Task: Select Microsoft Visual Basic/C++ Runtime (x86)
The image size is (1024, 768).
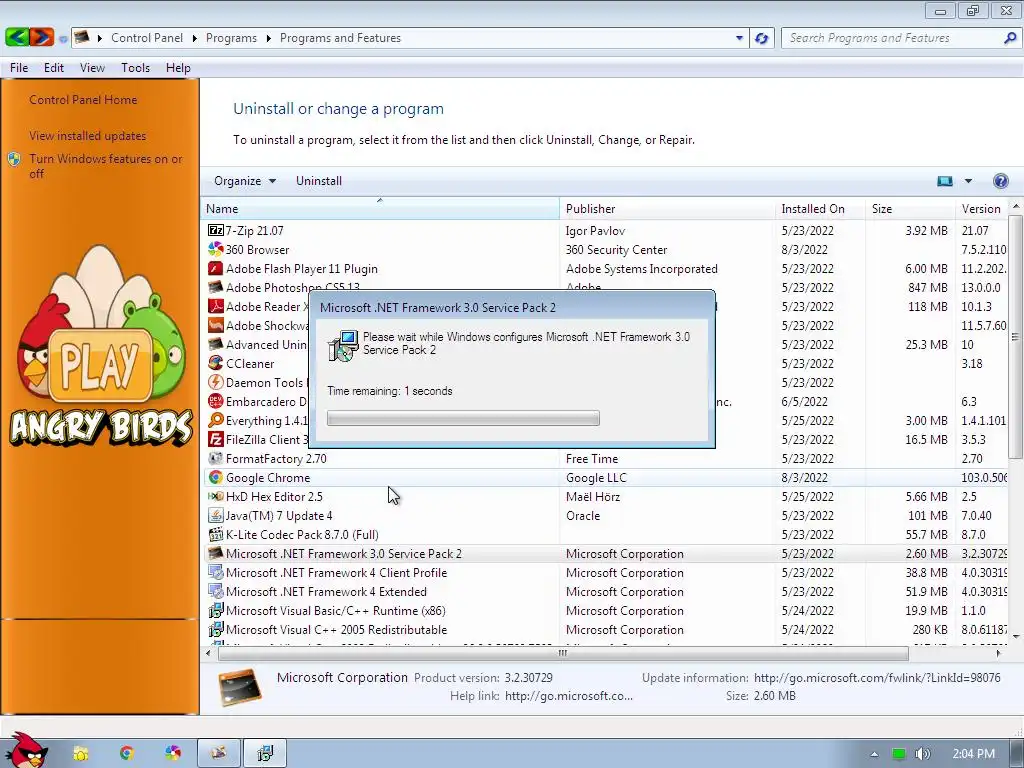Action: tap(605, 610)
